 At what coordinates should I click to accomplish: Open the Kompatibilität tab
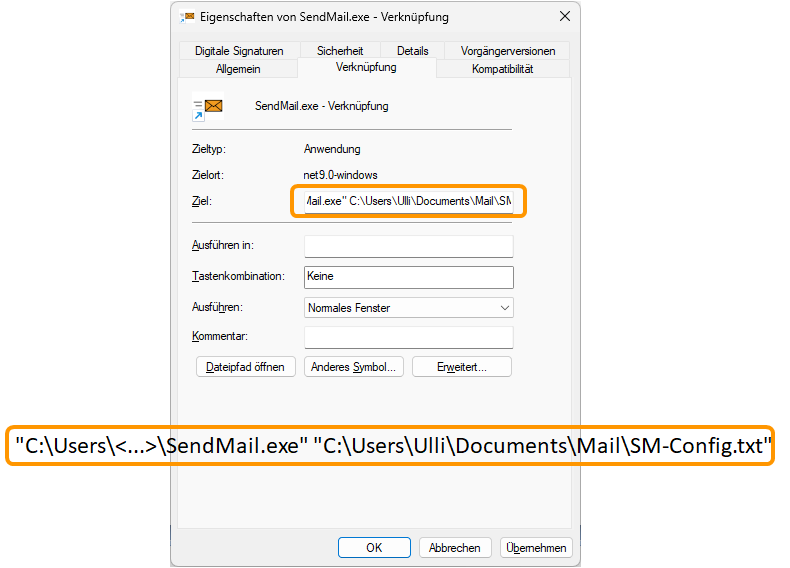tap(502, 69)
